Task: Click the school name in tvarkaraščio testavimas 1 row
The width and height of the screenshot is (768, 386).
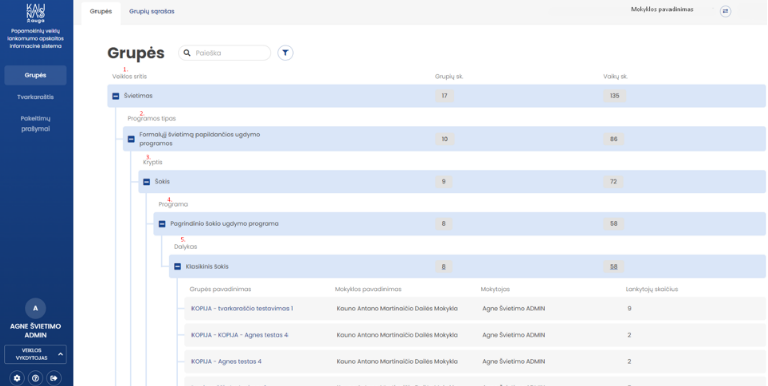Action: (397, 309)
